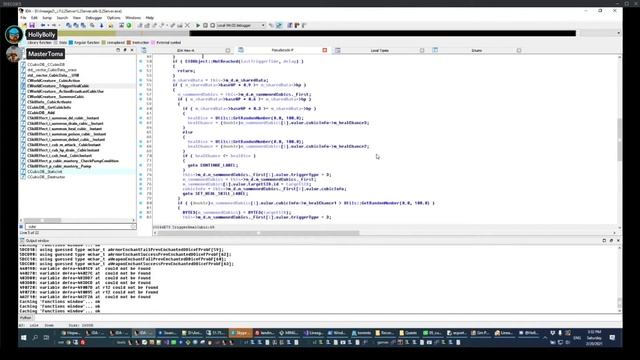Switch to the Pseudocode tab

[282, 50]
